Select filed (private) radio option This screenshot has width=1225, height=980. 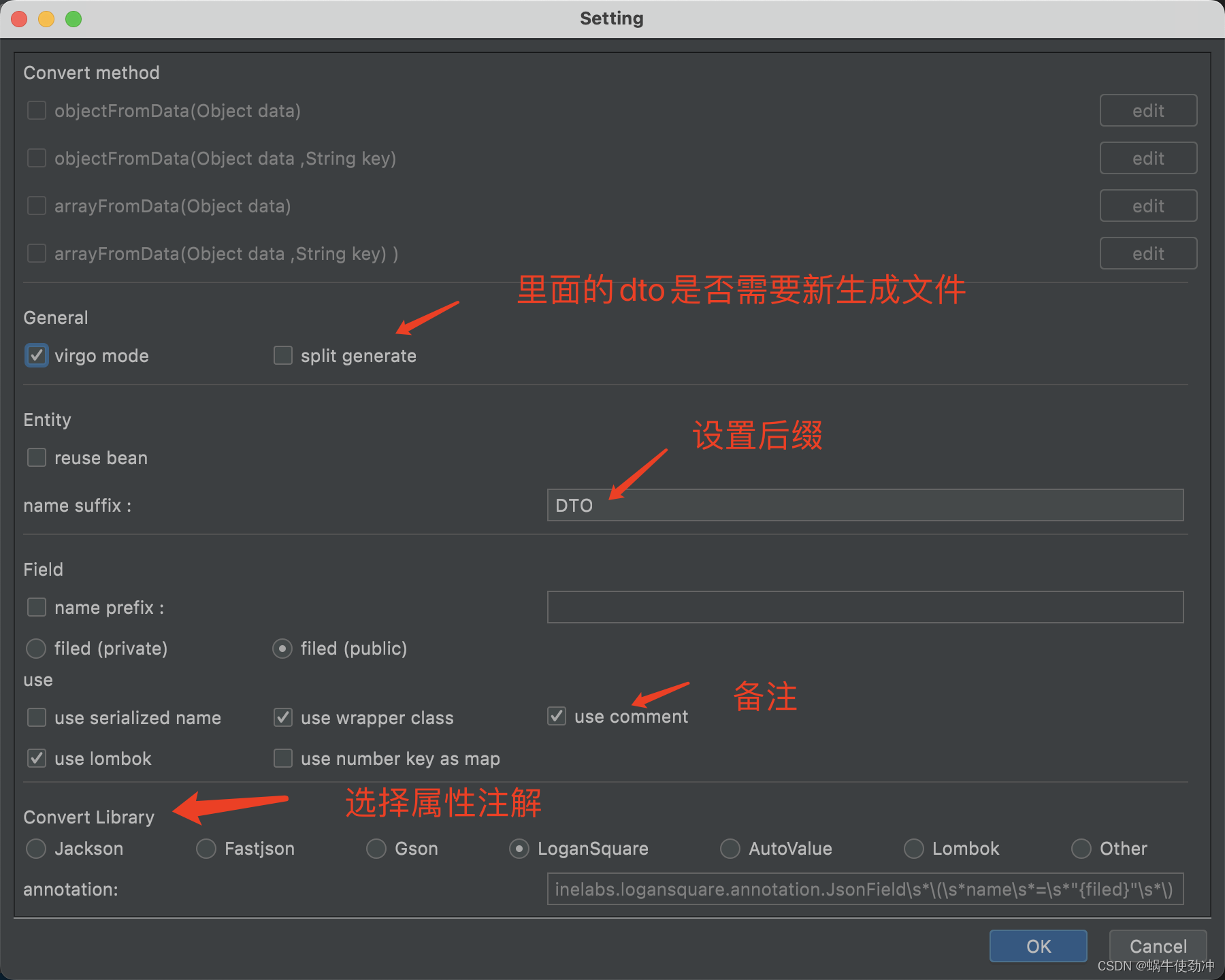(x=36, y=649)
